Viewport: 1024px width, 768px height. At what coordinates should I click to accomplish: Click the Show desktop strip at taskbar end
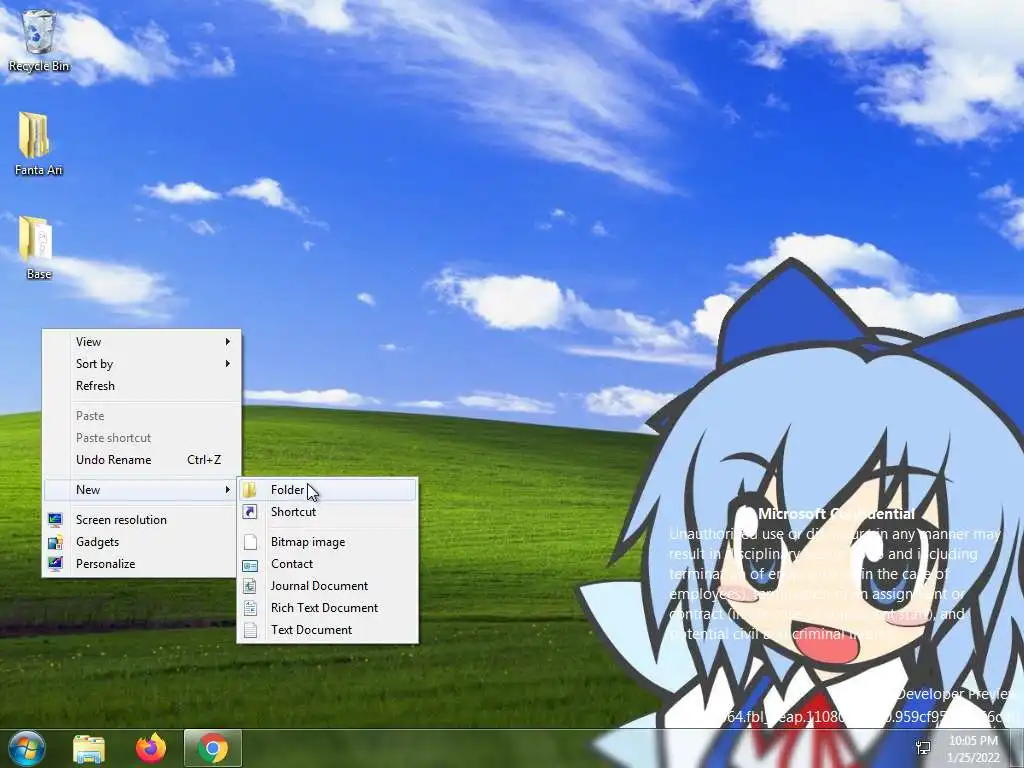point(1019,748)
